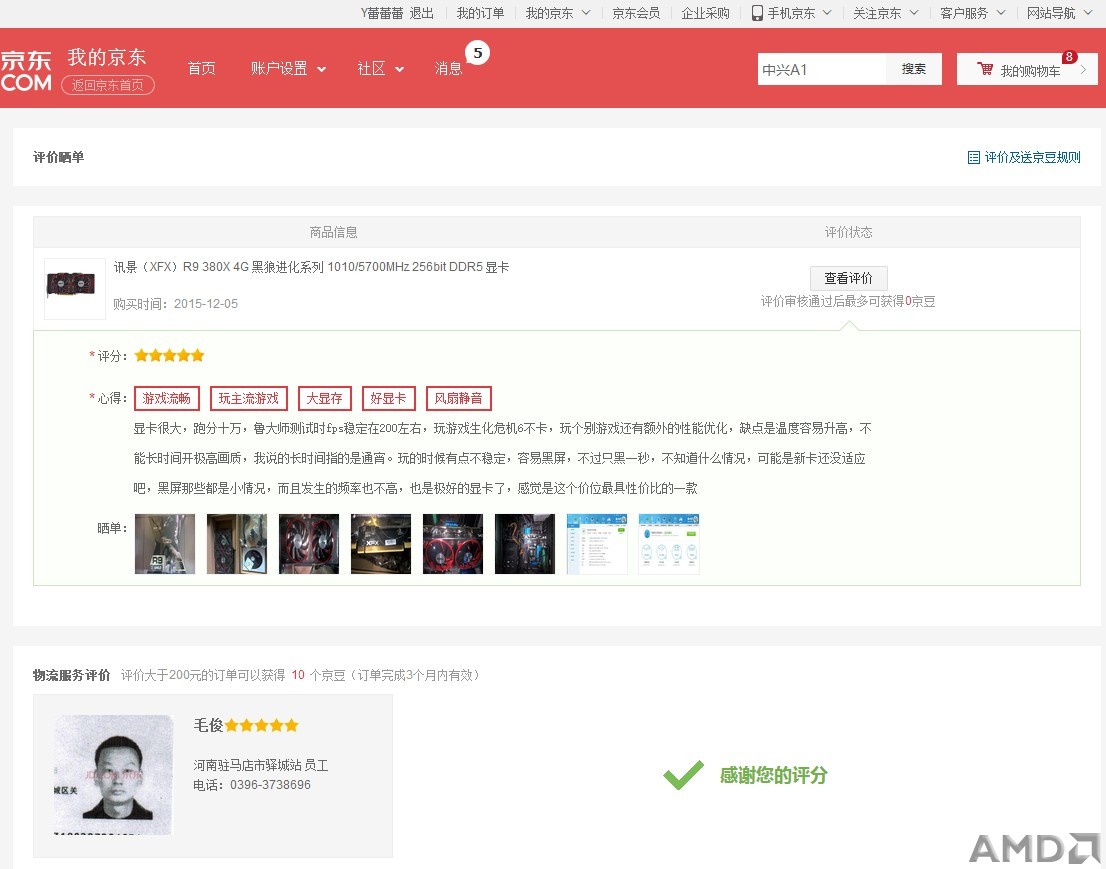1106x869 pixels.
Task: Click the text 河南驻马店市驿城站 员工
Action: pos(261,765)
